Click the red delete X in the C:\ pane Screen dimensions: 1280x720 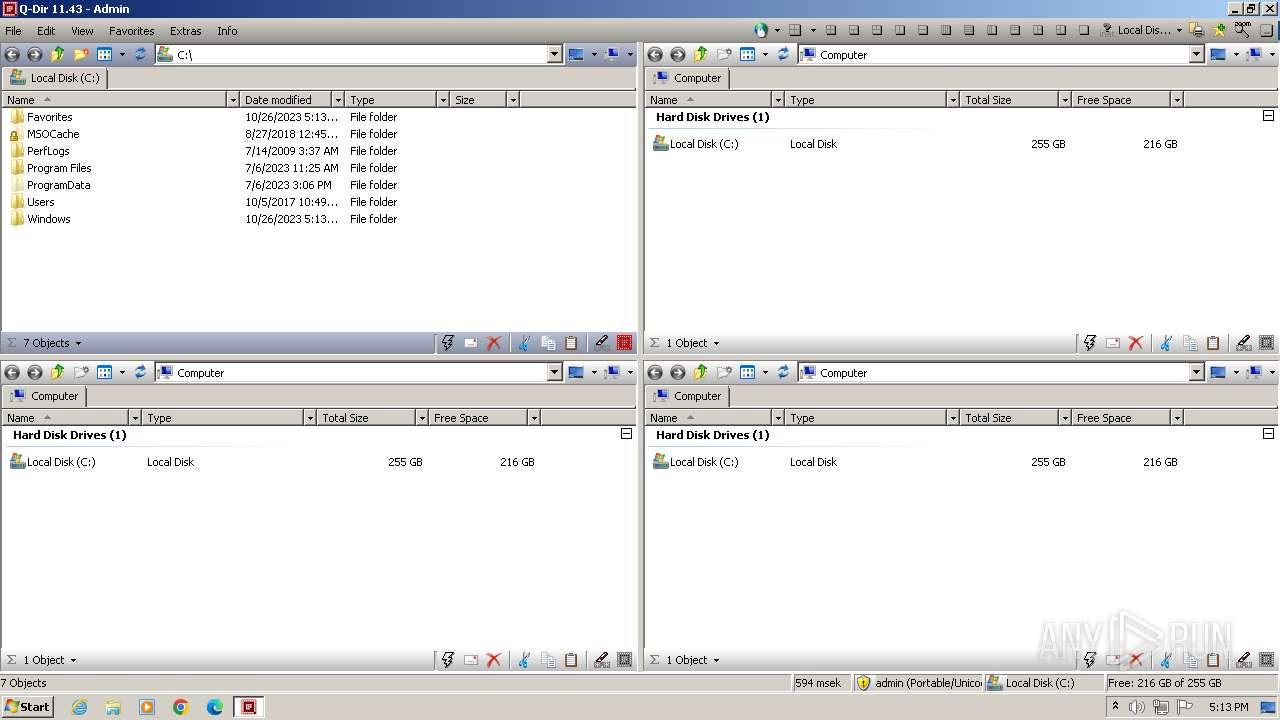tap(494, 343)
